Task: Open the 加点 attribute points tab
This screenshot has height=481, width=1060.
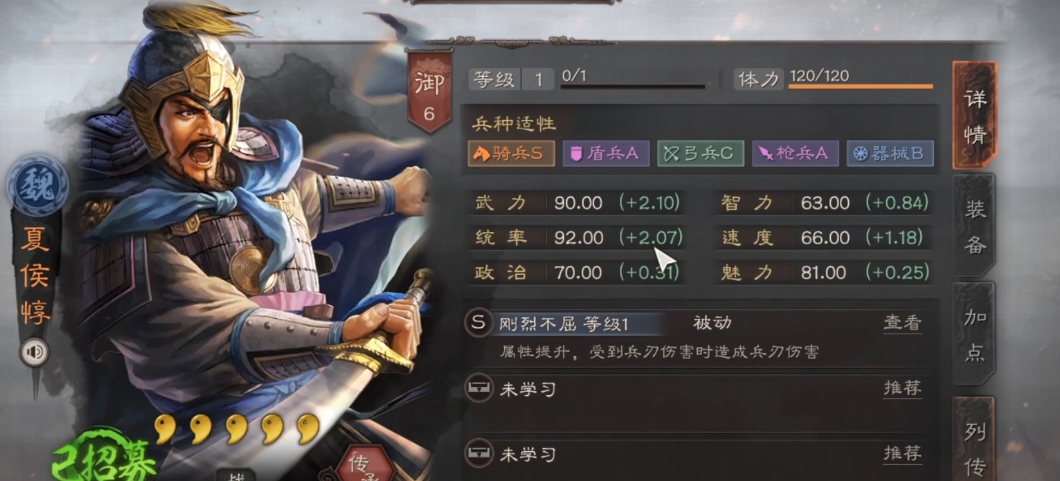Action: pyautogui.click(x=974, y=334)
